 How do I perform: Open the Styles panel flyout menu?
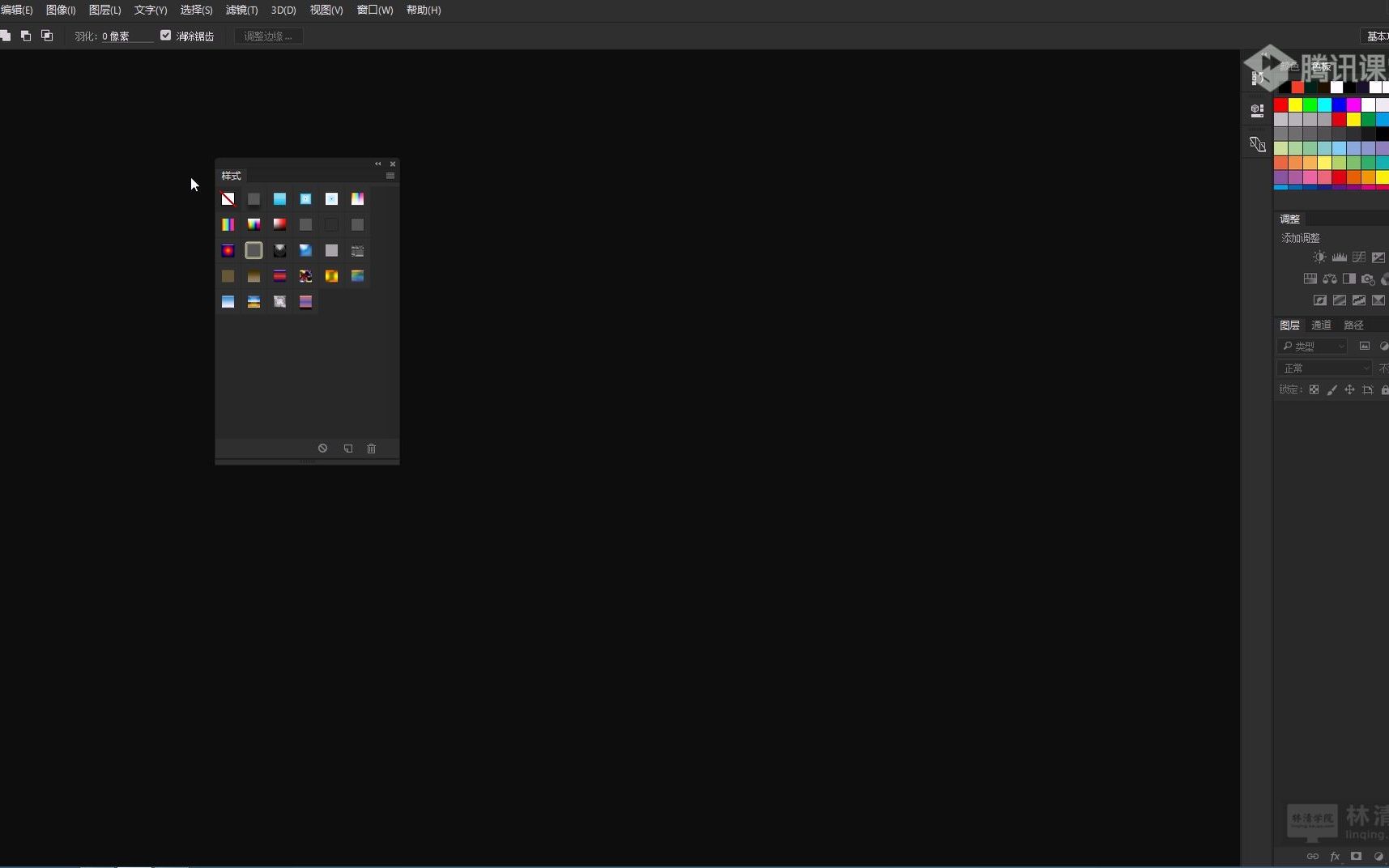(x=390, y=176)
